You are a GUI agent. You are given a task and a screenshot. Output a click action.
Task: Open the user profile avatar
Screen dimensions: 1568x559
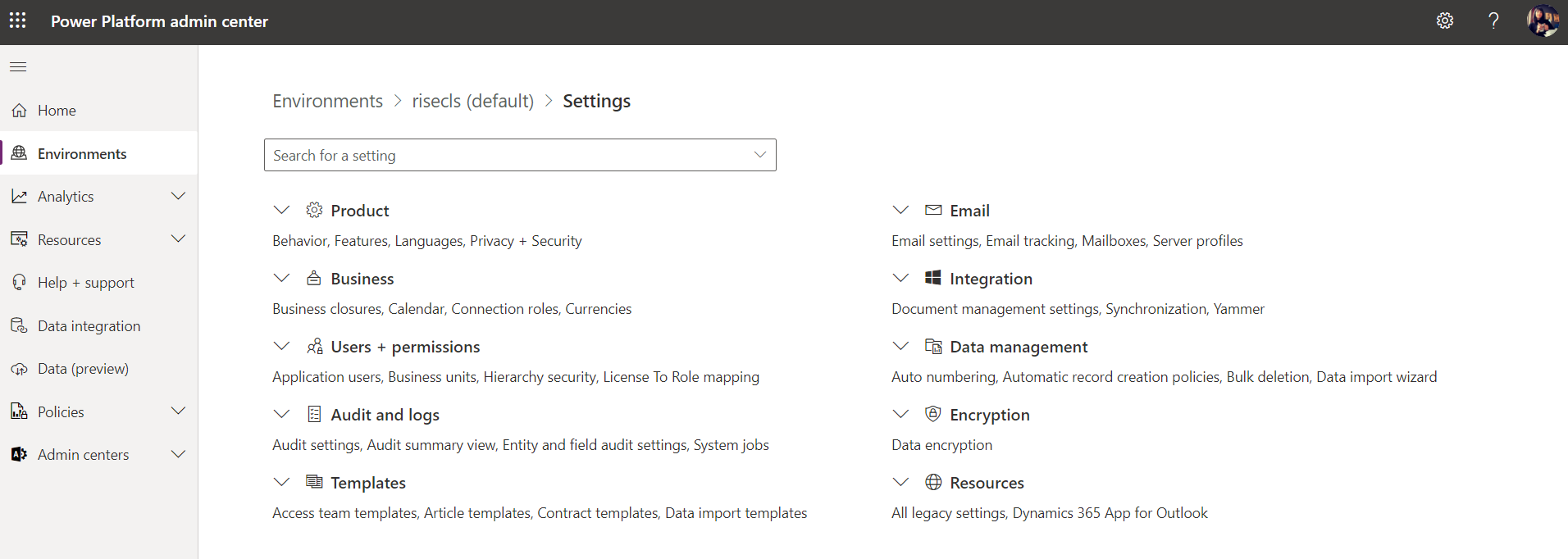(x=1542, y=21)
